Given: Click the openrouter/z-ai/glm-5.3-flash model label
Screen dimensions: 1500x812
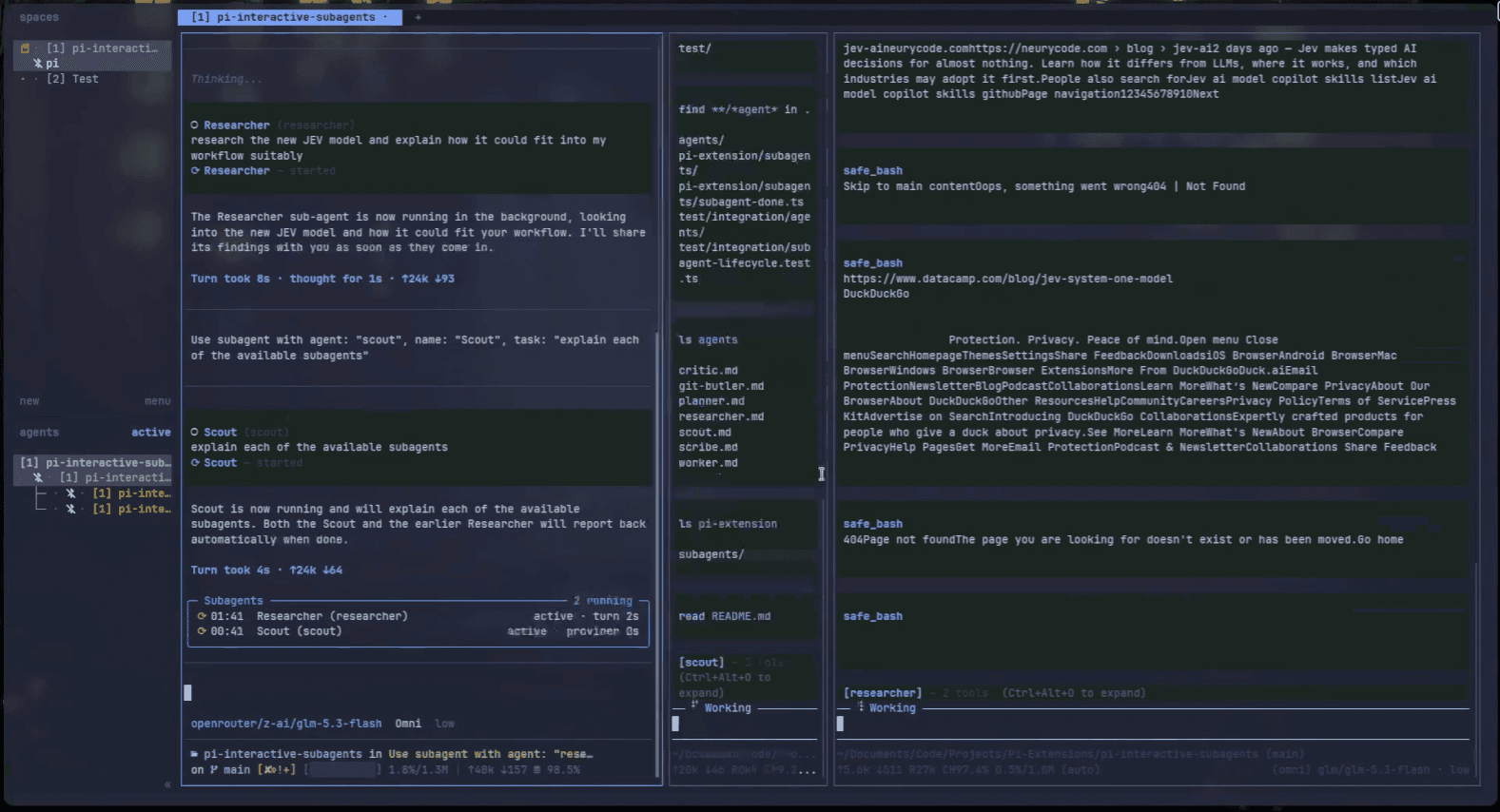Looking at the screenshot, I should 286,724.
